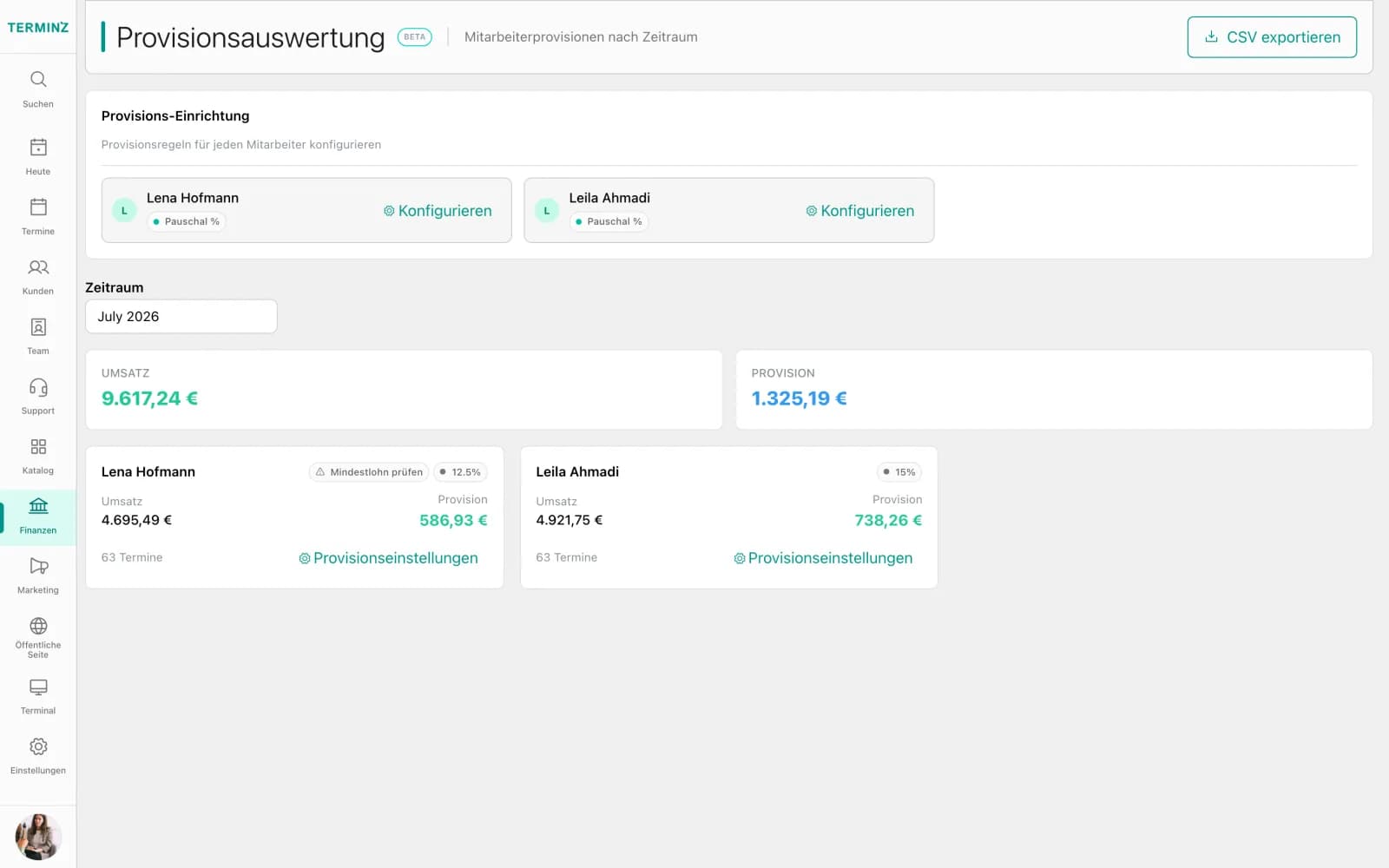Image resolution: width=1389 pixels, height=868 pixels.
Task: Click Lena Hofmann's provision 586,93 €
Action: 453,521
